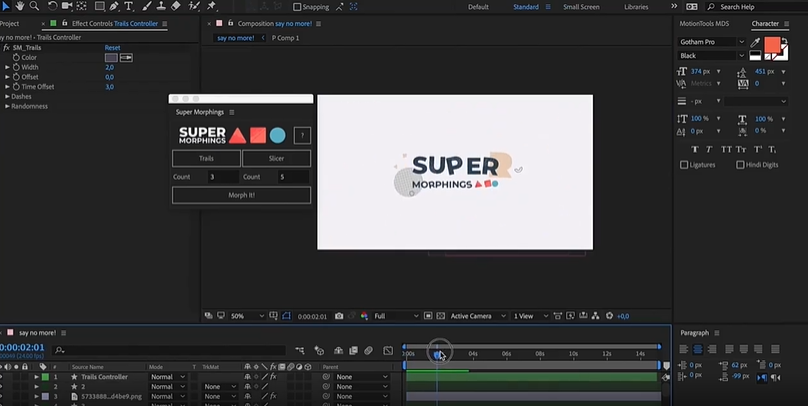Switch to Libraries workspace

pyautogui.click(x=636, y=7)
